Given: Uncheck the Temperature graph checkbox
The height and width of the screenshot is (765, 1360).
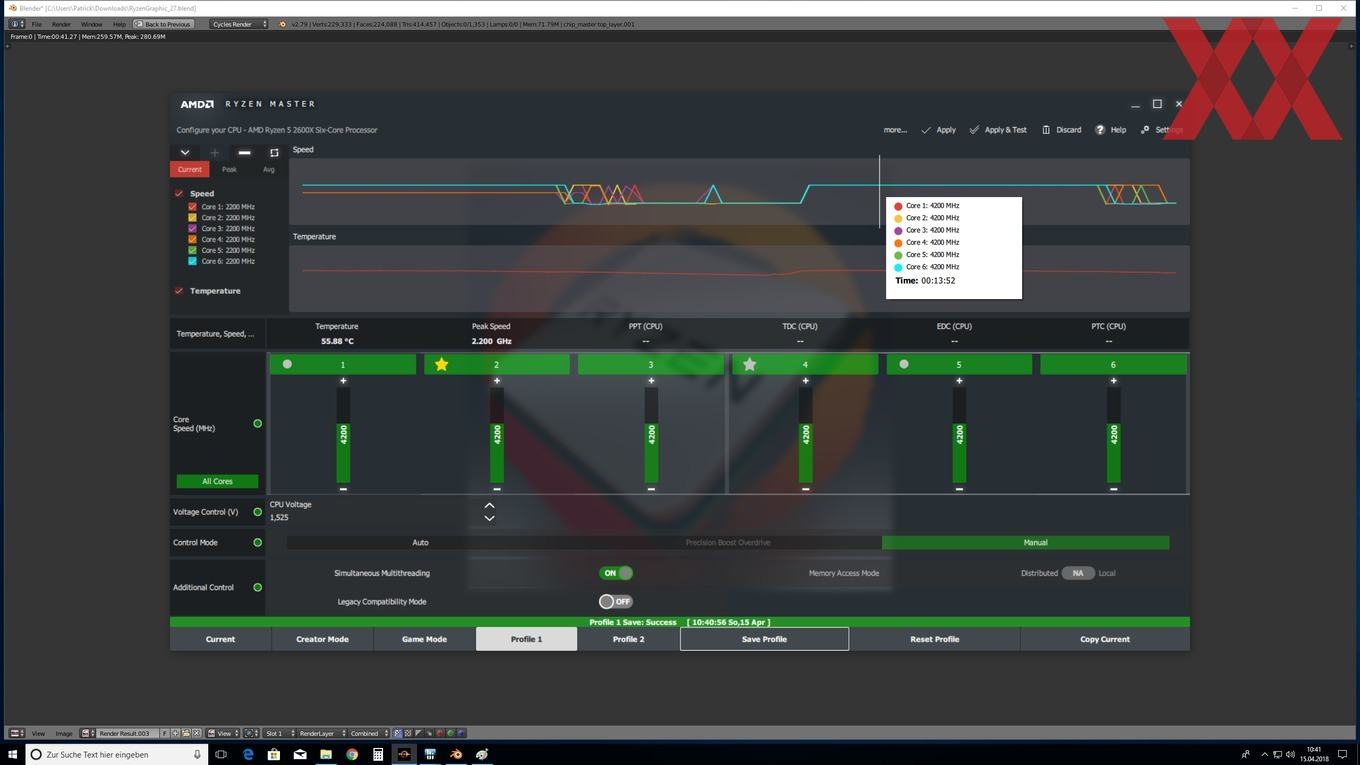Looking at the screenshot, I should click(179, 291).
